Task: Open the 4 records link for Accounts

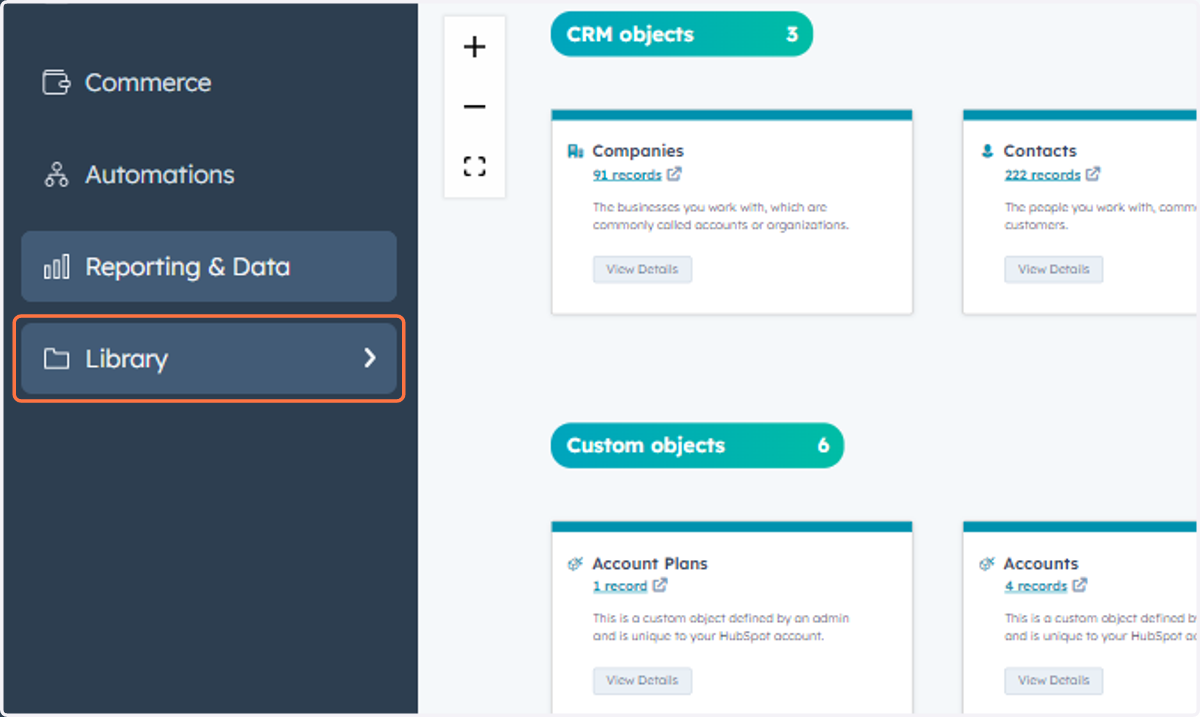Action: point(1036,587)
